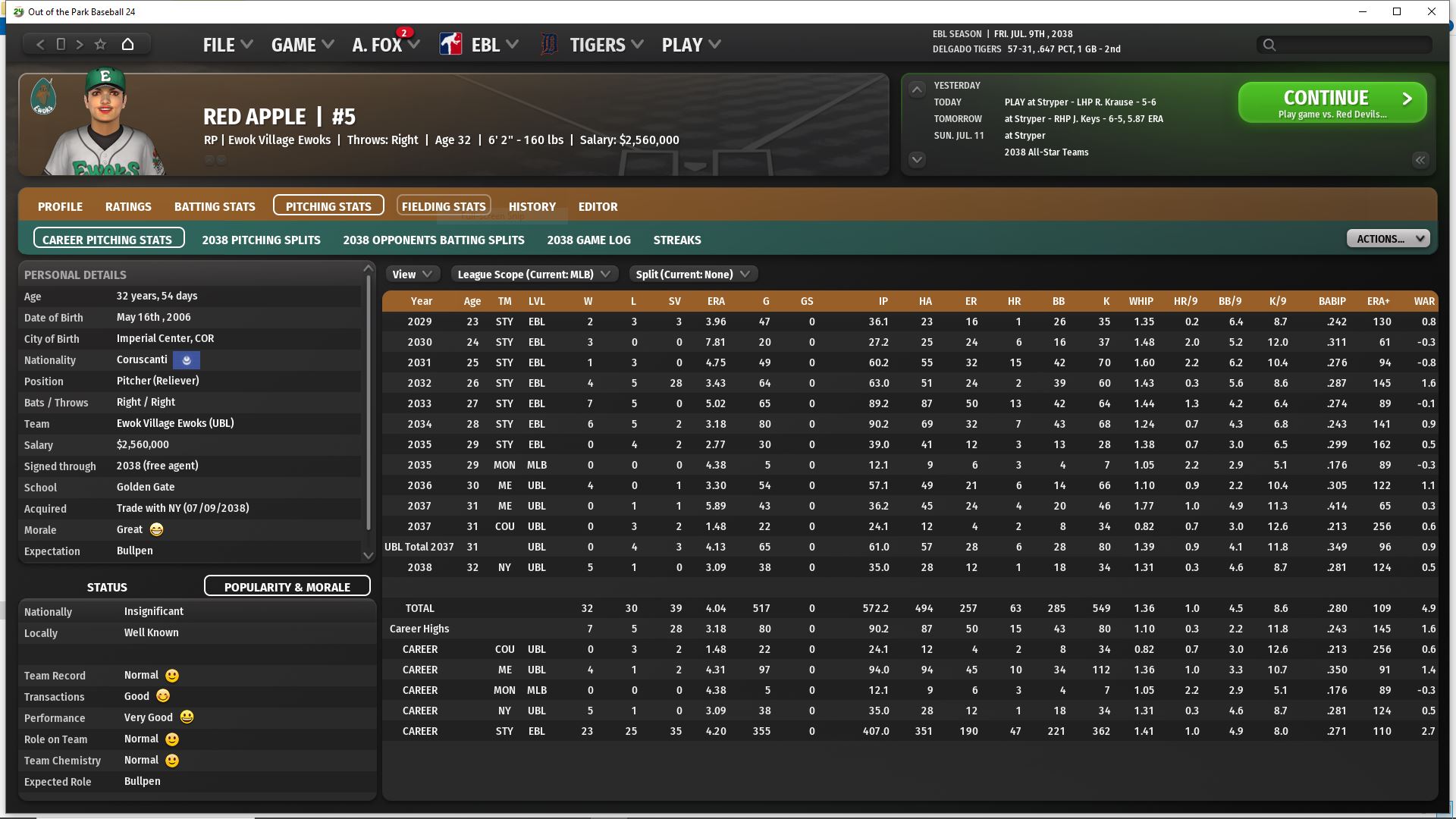Go forward with the right arrow icon
The height and width of the screenshot is (819, 1456).
click(80, 45)
